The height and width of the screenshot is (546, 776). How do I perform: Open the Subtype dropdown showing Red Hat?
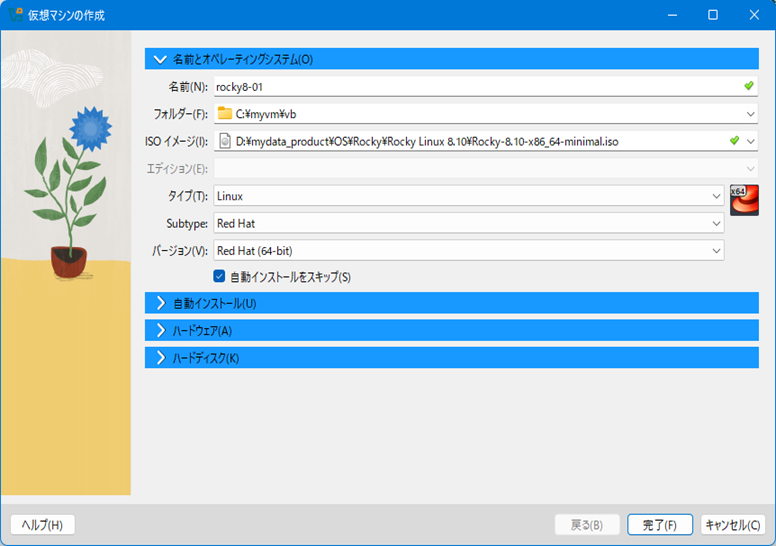tap(469, 223)
